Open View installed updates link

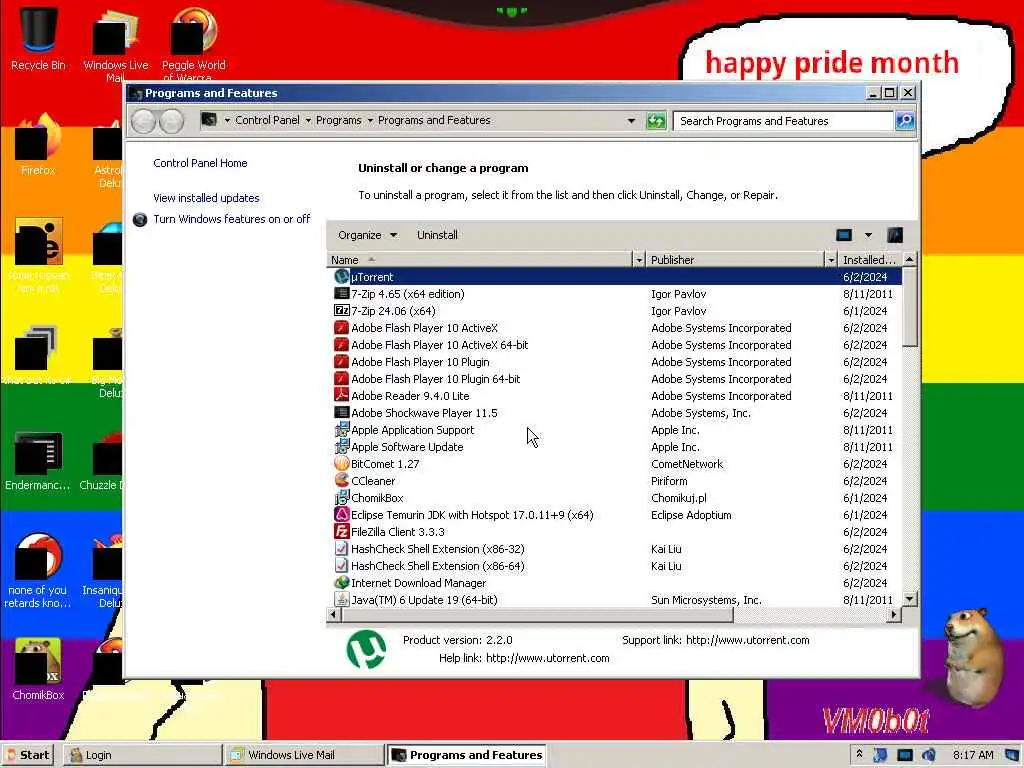pyautogui.click(x=206, y=198)
